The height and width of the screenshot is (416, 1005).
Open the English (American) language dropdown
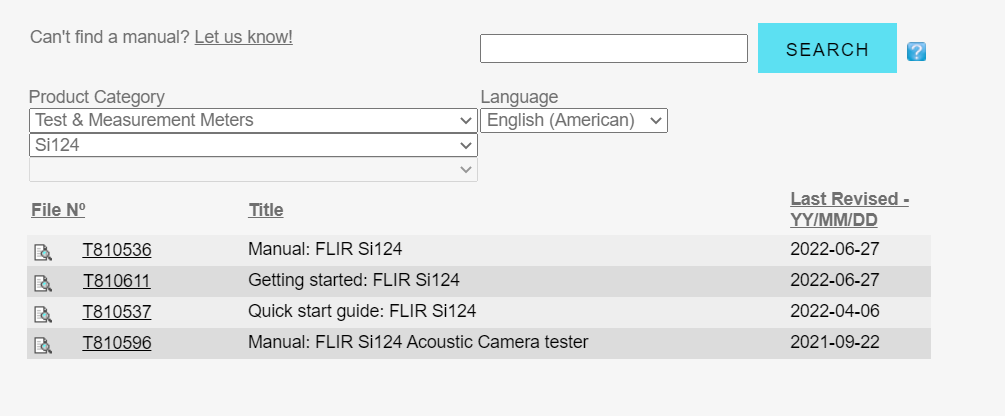click(573, 120)
